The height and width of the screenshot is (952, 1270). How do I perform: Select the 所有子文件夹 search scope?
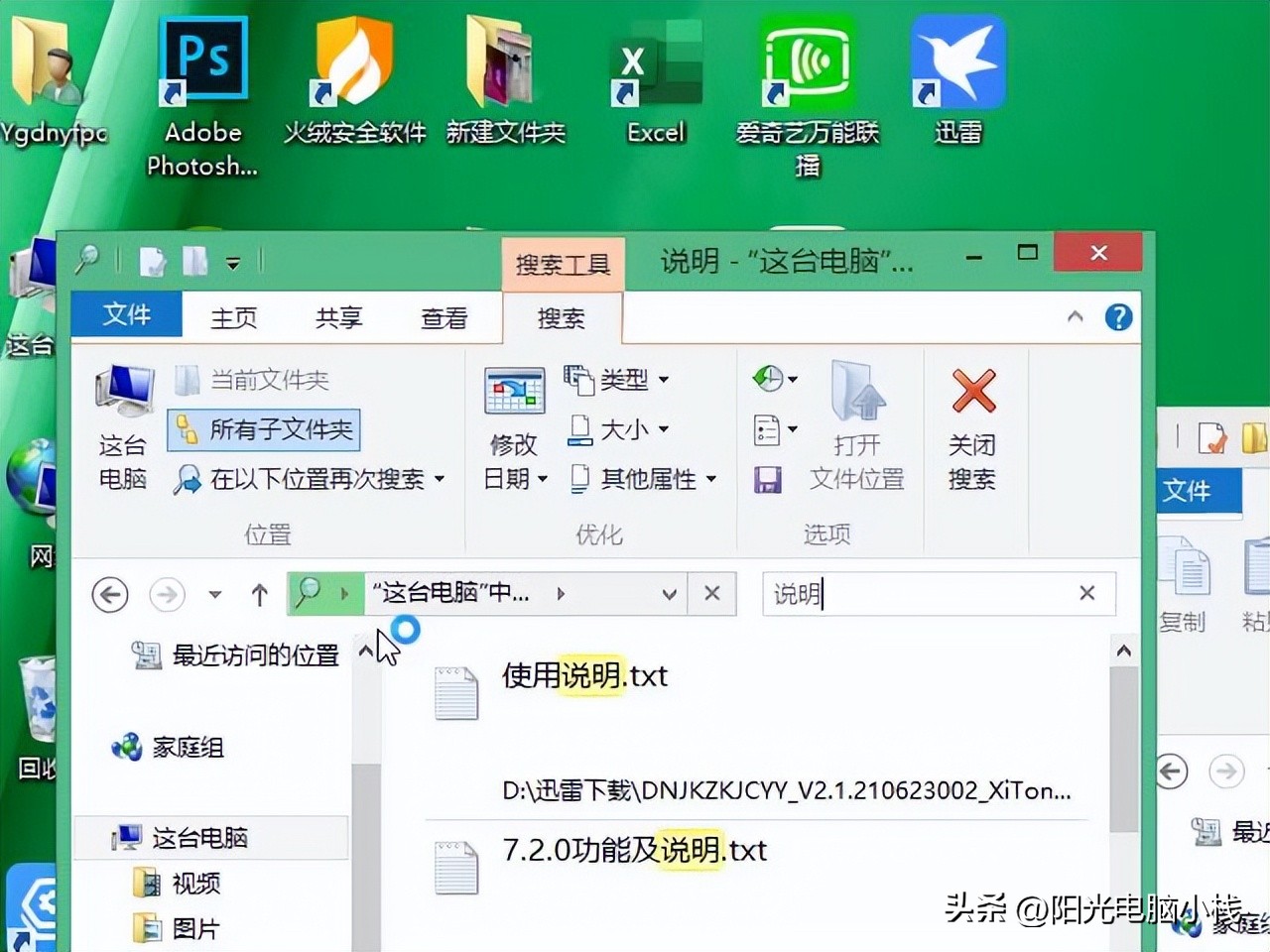point(264,429)
